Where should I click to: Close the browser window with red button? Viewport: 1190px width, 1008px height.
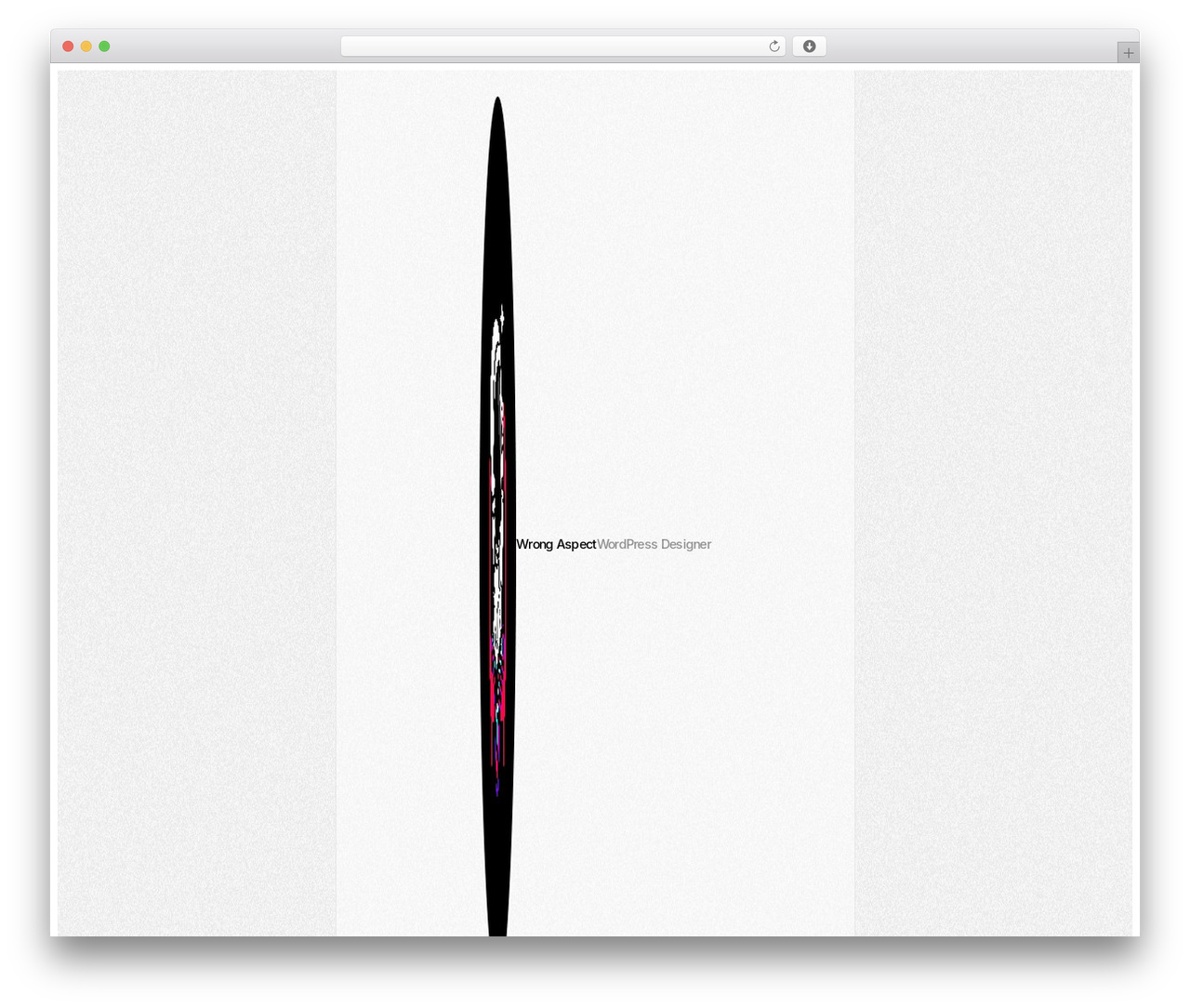pyautogui.click(x=68, y=46)
